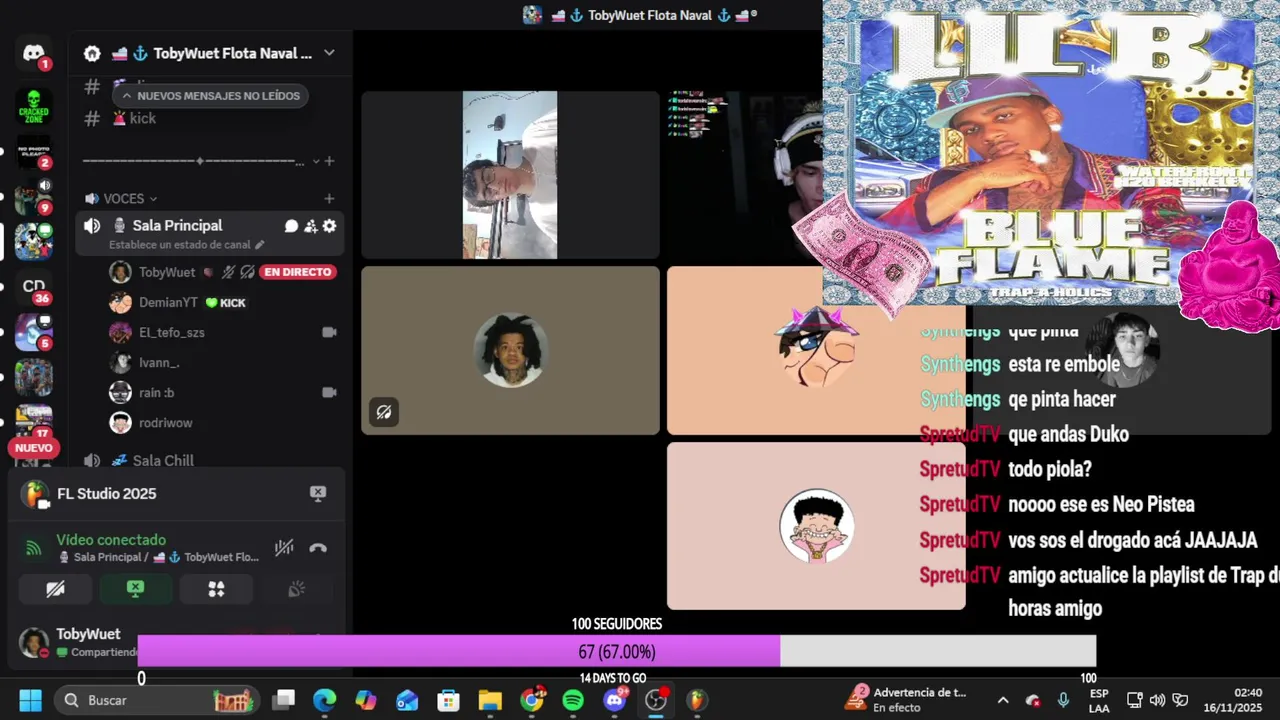Focus the vertical phone video tile
The height and width of the screenshot is (720, 1280).
point(510,175)
